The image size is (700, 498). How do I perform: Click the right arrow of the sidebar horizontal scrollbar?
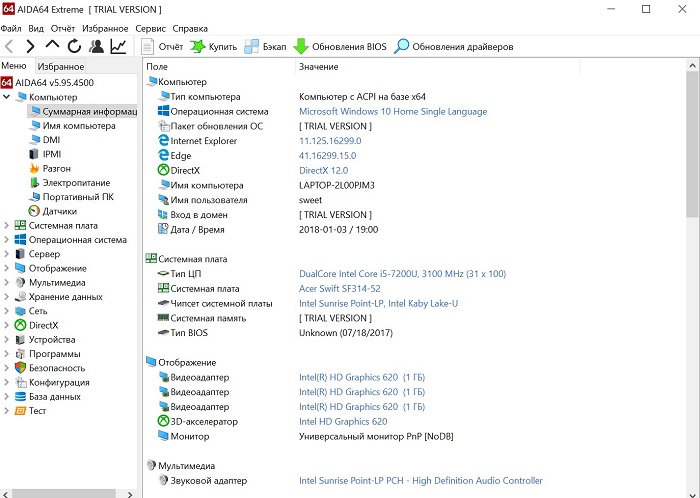tap(129, 494)
